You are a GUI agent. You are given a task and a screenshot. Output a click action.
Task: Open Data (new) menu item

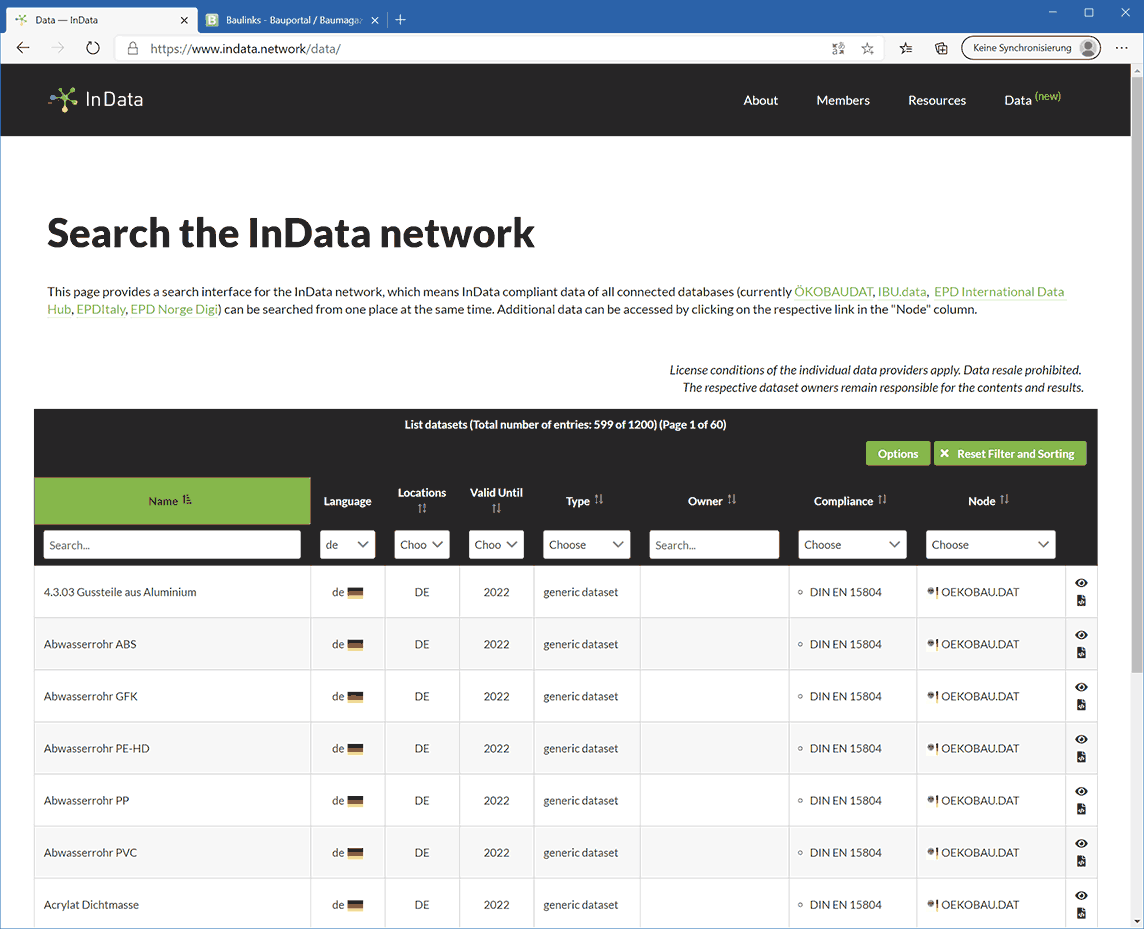tap(1032, 99)
